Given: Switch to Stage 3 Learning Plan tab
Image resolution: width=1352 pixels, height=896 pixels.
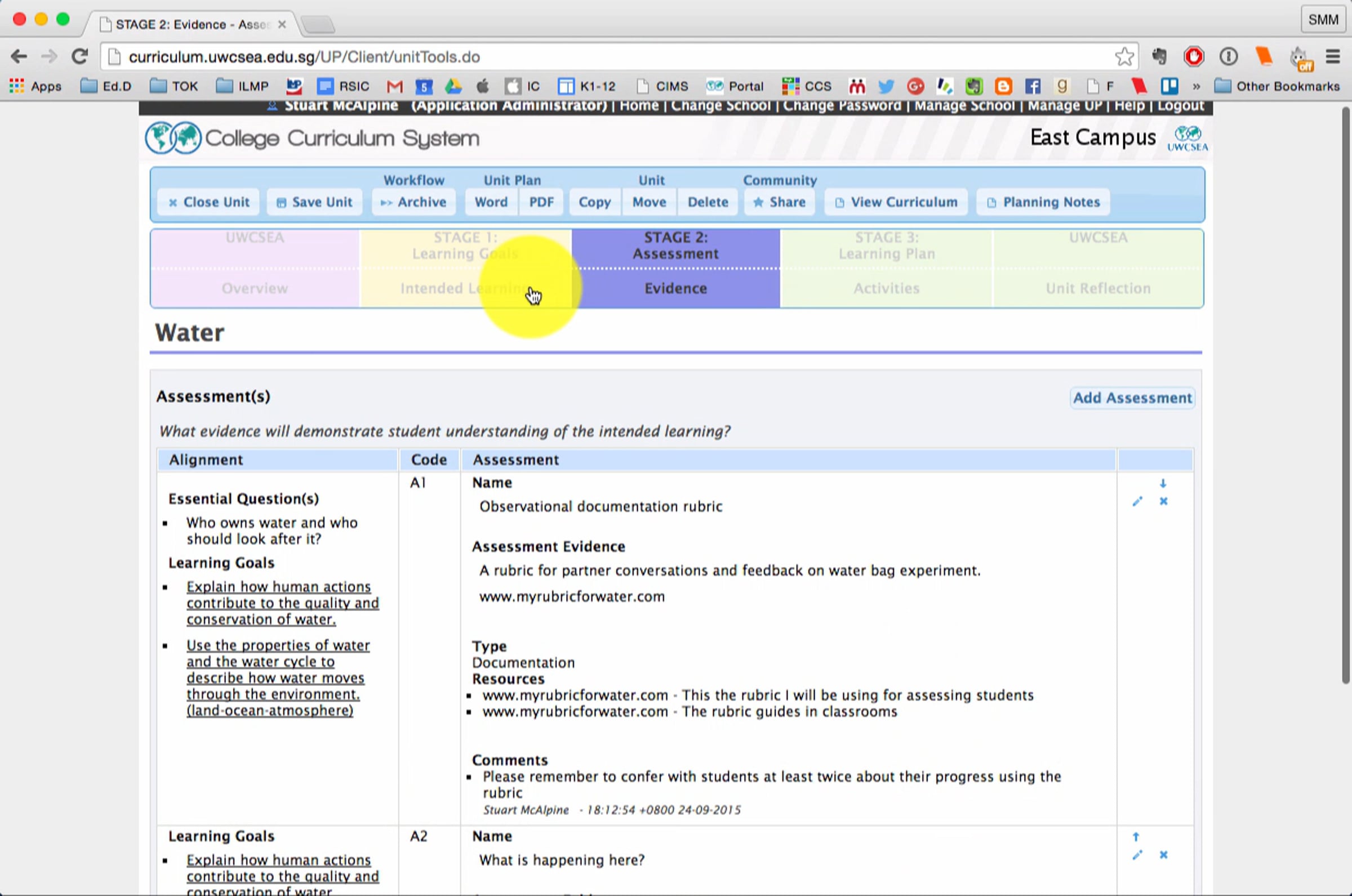Looking at the screenshot, I should [886, 246].
